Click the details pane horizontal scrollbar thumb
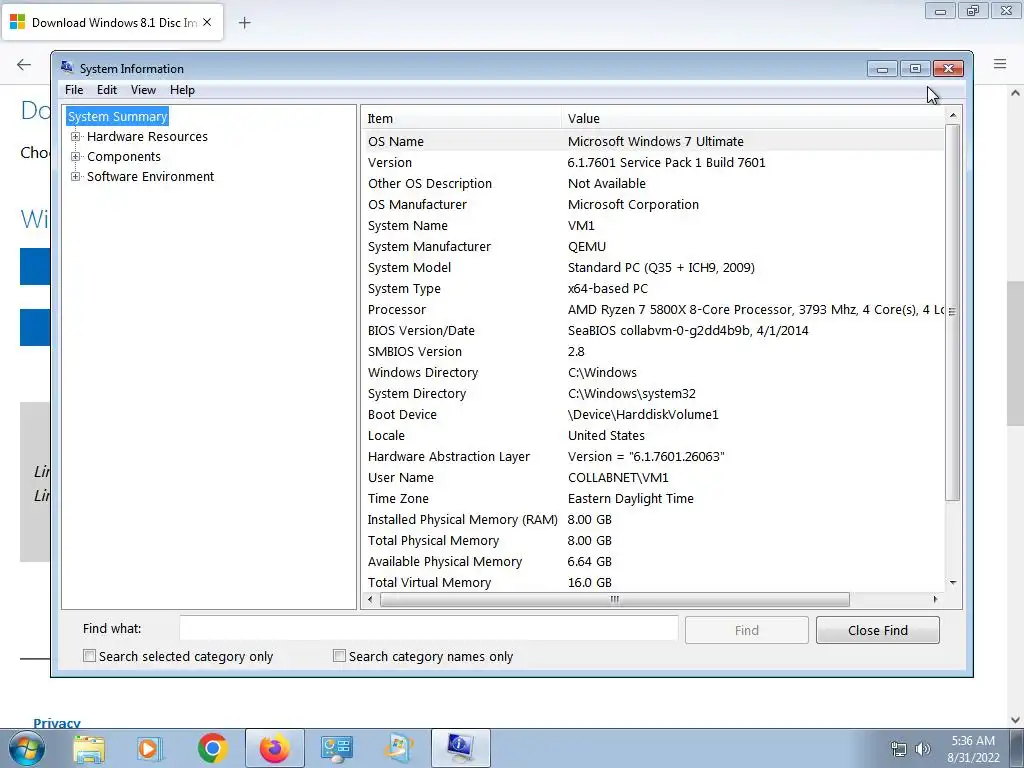 pos(615,600)
